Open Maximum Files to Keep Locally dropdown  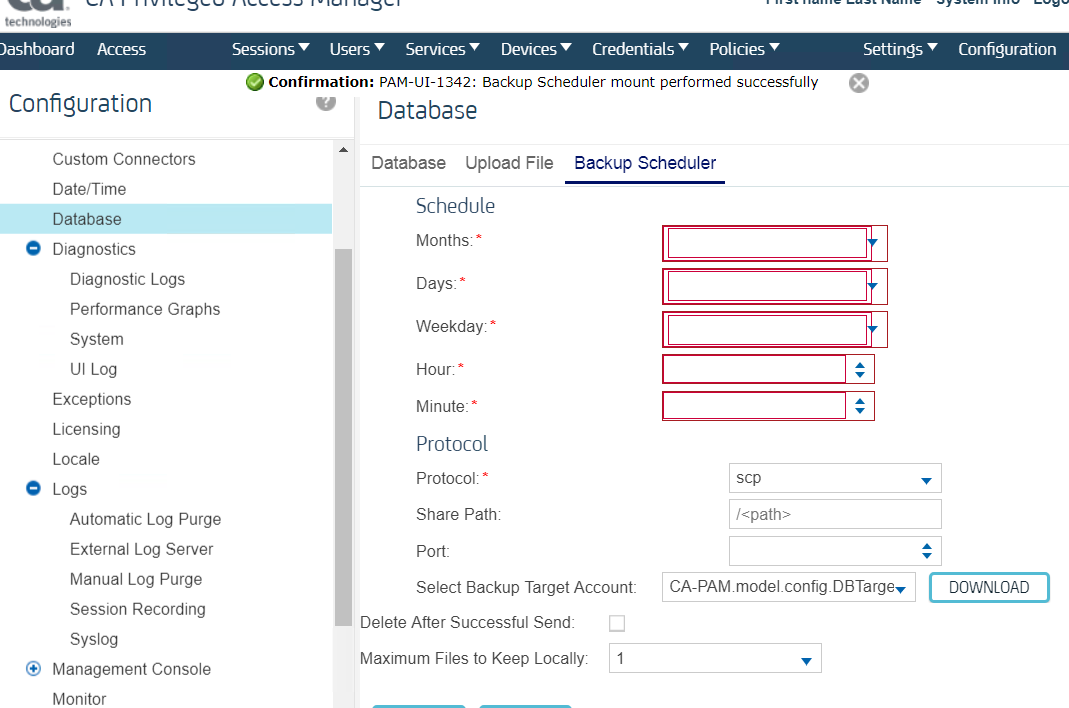pos(806,660)
